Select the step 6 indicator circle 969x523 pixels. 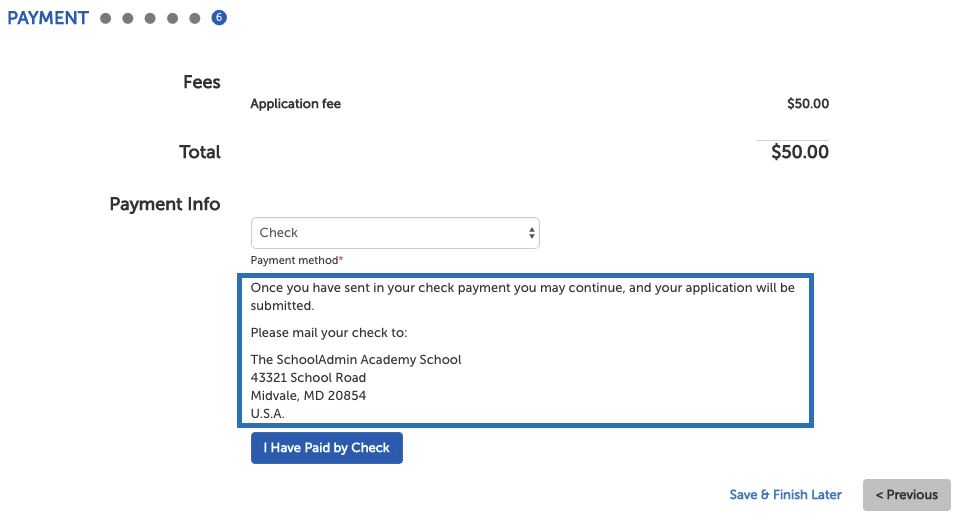(219, 18)
